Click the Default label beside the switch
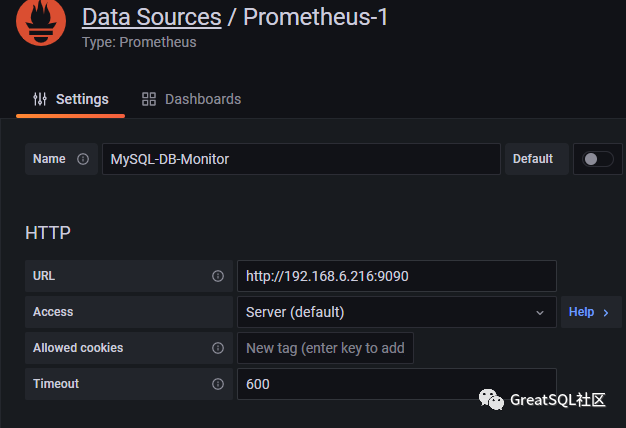 (532, 159)
